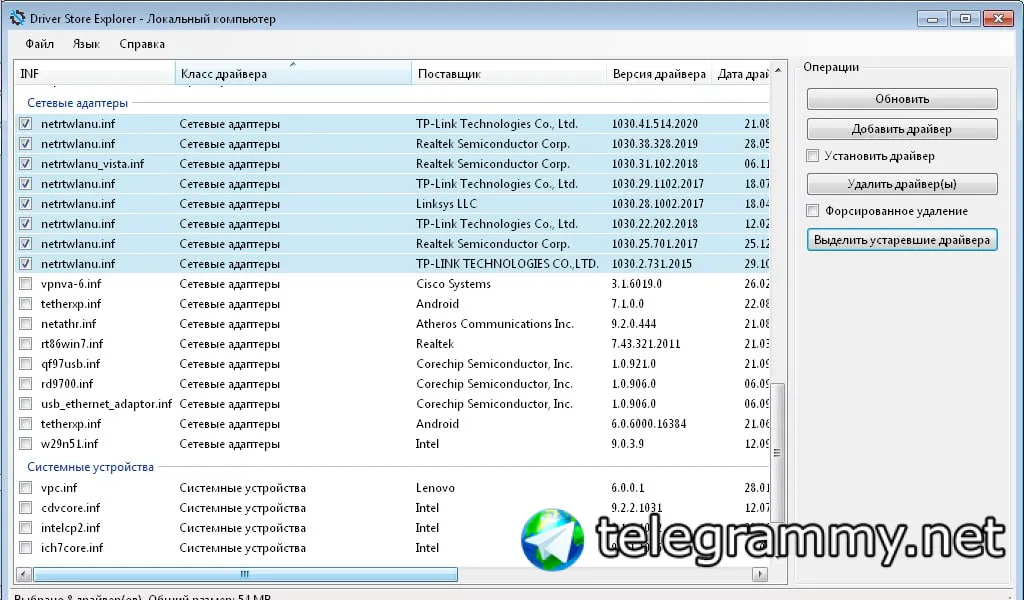The image size is (1024, 600).
Task: Select version 1030.22.202.2018 cell
Action: [x=654, y=224]
